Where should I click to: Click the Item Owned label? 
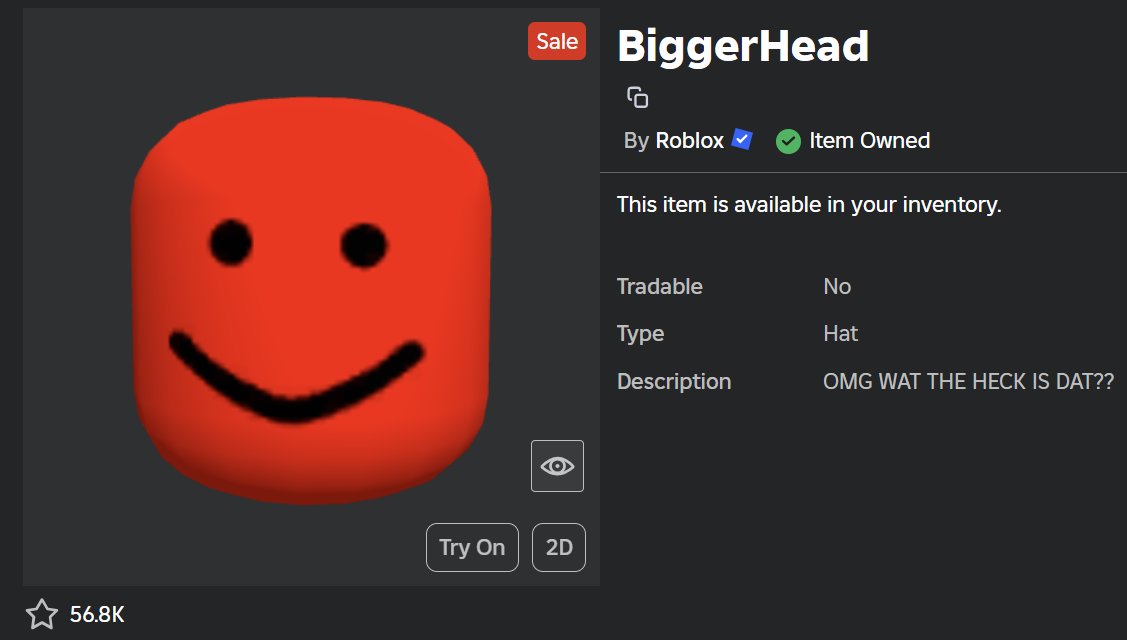click(x=870, y=140)
